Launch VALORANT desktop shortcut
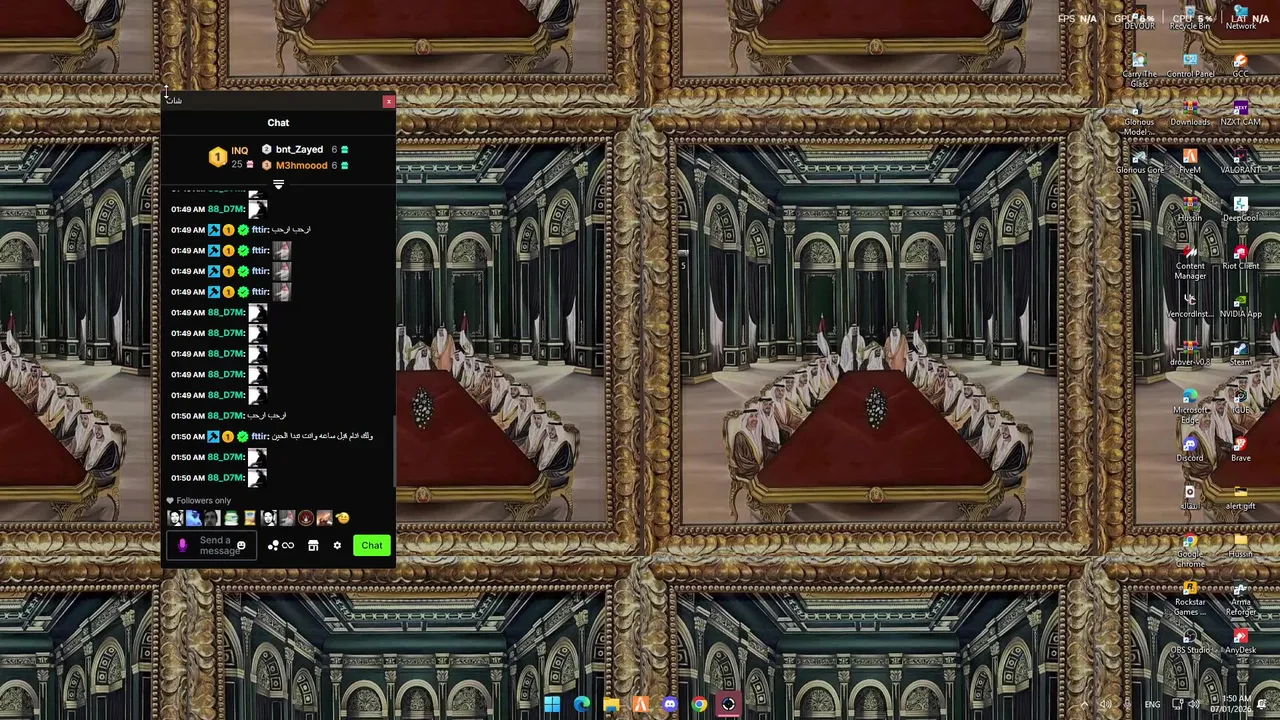This screenshot has height=720, width=1280. tap(1240, 162)
